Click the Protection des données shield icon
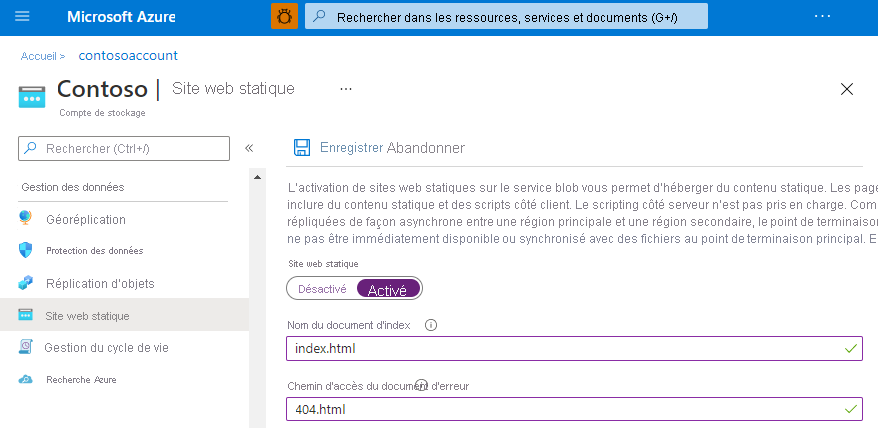Screen dimensions: 878x428 (x=25, y=250)
